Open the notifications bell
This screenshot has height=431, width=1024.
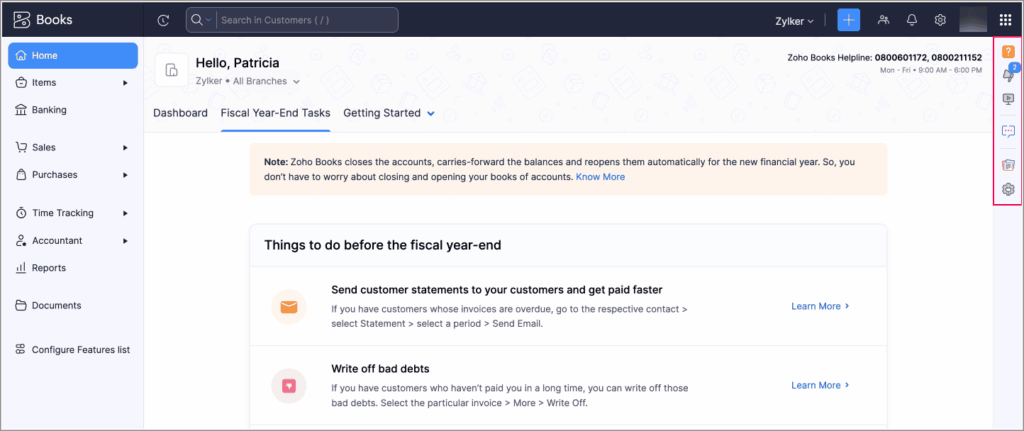coord(912,20)
